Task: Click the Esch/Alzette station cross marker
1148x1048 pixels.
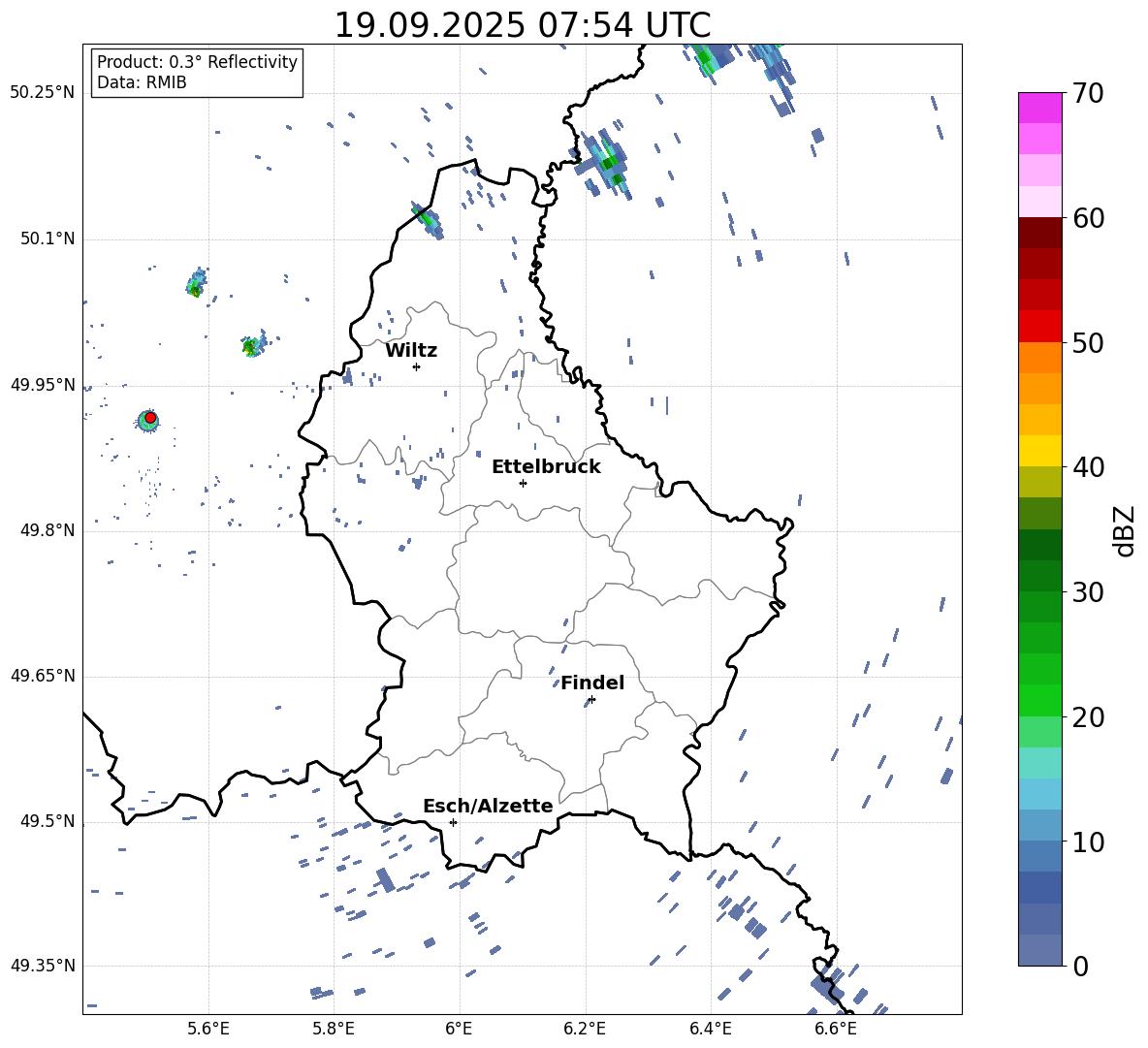Action: click(453, 822)
